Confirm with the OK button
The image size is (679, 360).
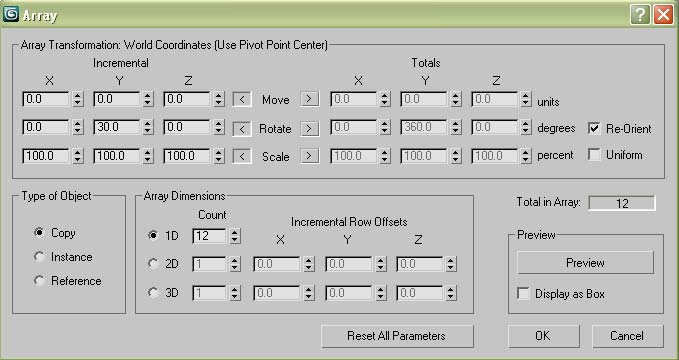(x=543, y=336)
